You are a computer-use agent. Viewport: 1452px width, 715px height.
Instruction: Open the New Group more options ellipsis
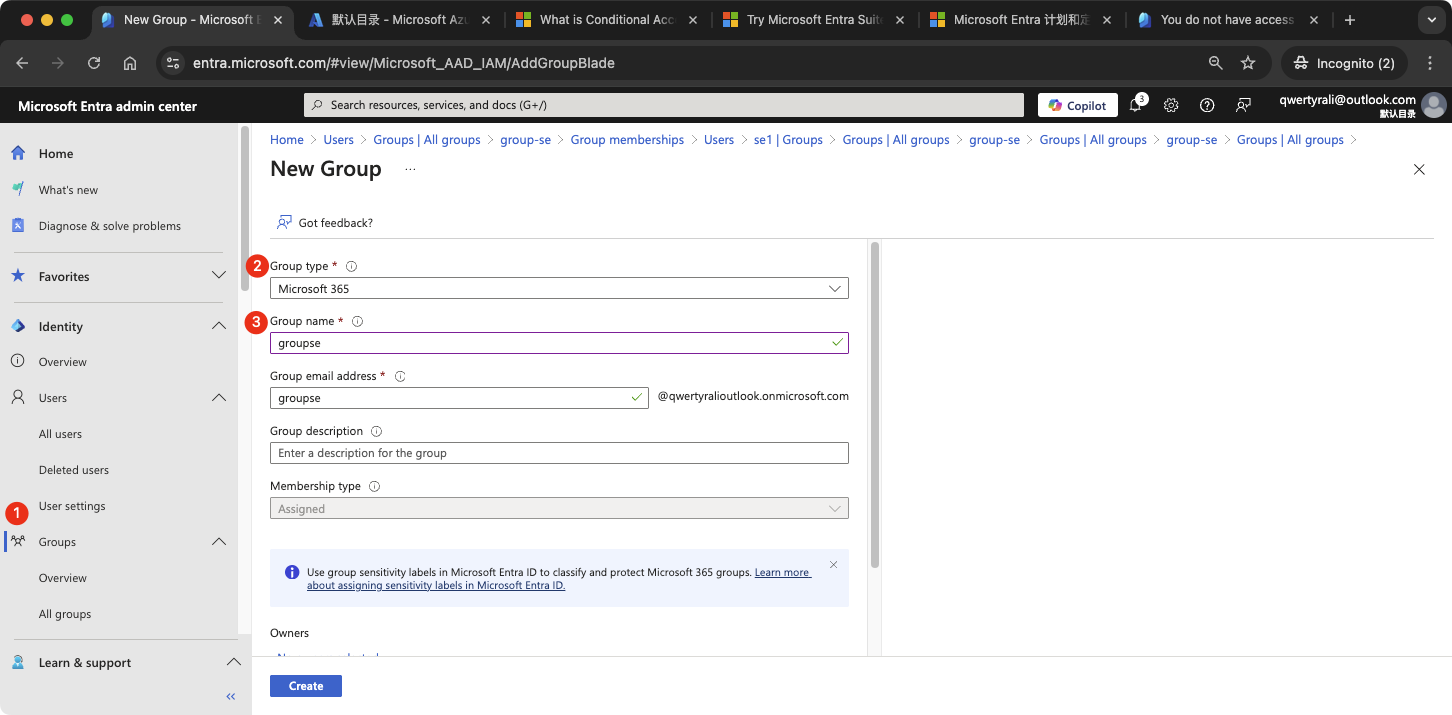pyautogui.click(x=410, y=169)
